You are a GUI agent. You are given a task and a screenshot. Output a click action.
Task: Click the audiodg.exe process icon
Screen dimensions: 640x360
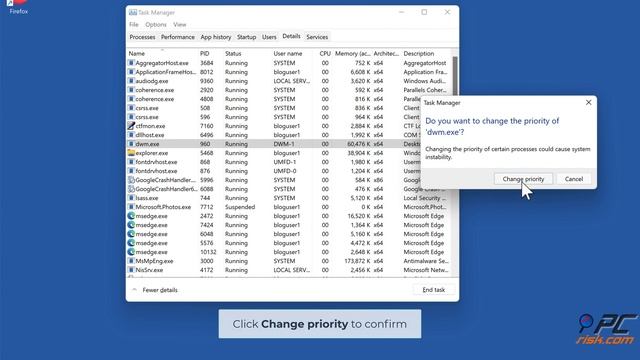131,81
